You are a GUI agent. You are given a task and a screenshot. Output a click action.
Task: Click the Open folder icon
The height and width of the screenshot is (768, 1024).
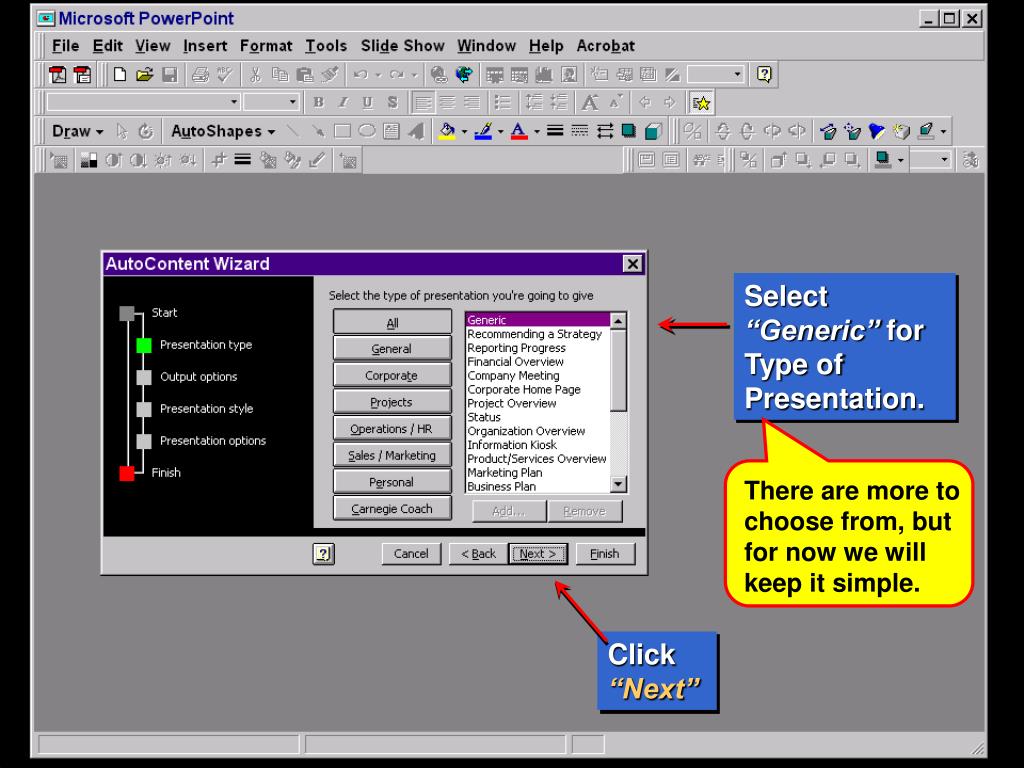point(144,74)
